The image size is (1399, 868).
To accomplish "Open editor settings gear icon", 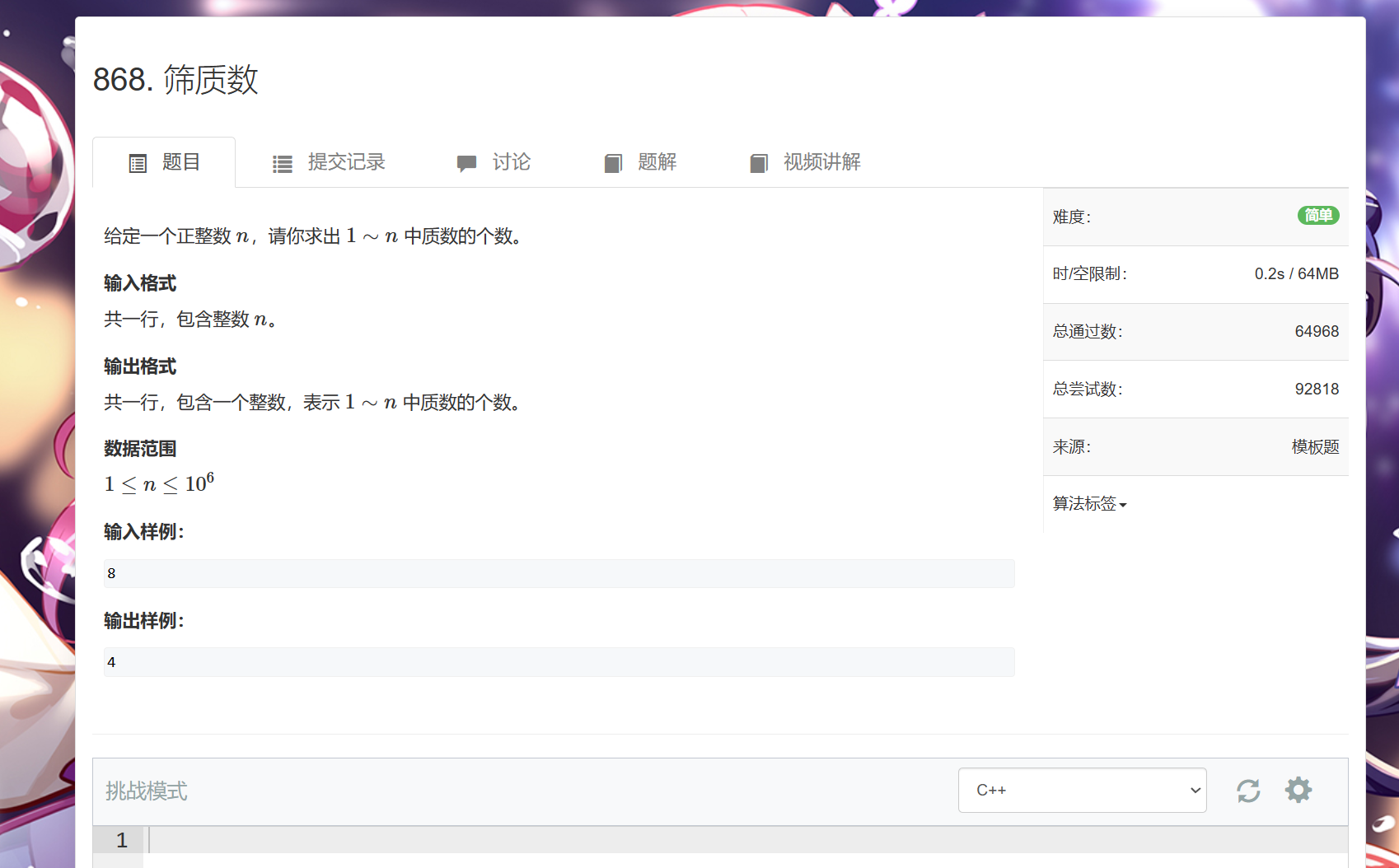I will pyautogui.click(x=1298, y=790).
